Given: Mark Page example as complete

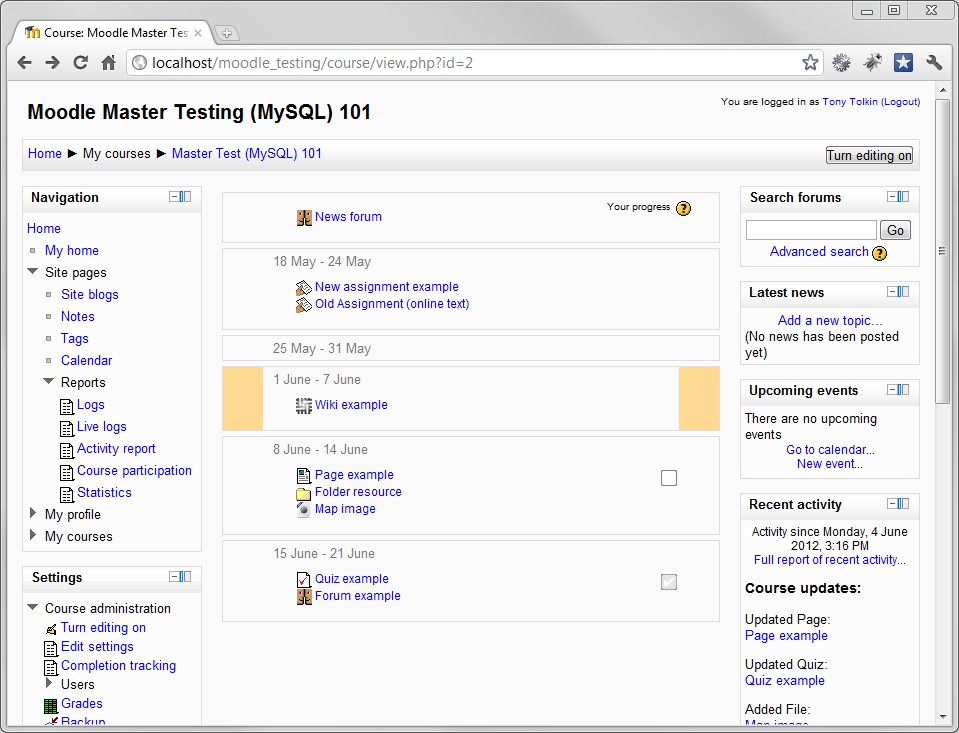Looking at the screenshot, I should 669,478.
